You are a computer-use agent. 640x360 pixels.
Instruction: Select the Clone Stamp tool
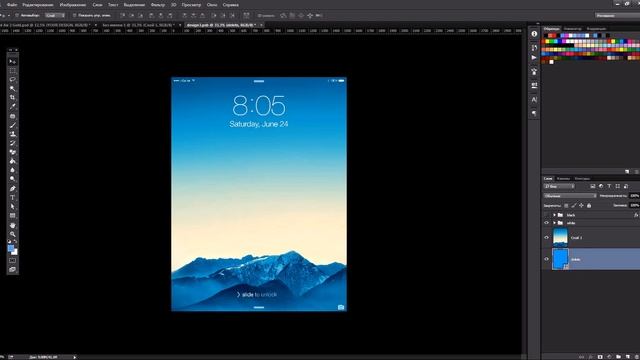pos(13,134)
